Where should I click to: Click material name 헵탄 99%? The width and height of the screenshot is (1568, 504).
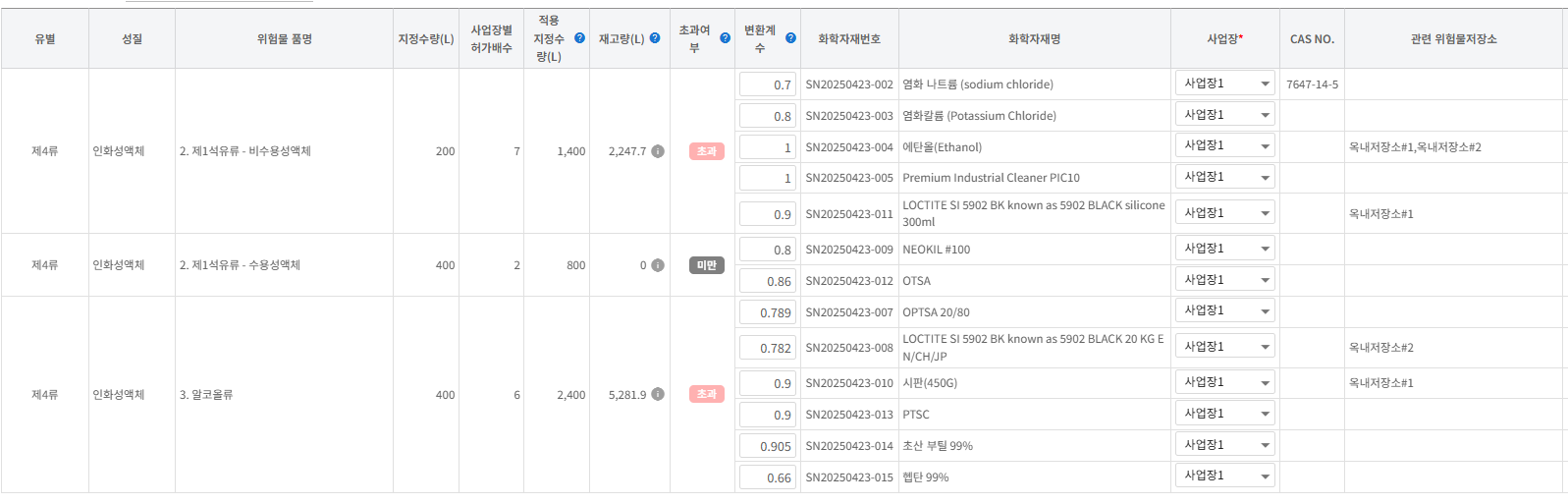(926, 477)
